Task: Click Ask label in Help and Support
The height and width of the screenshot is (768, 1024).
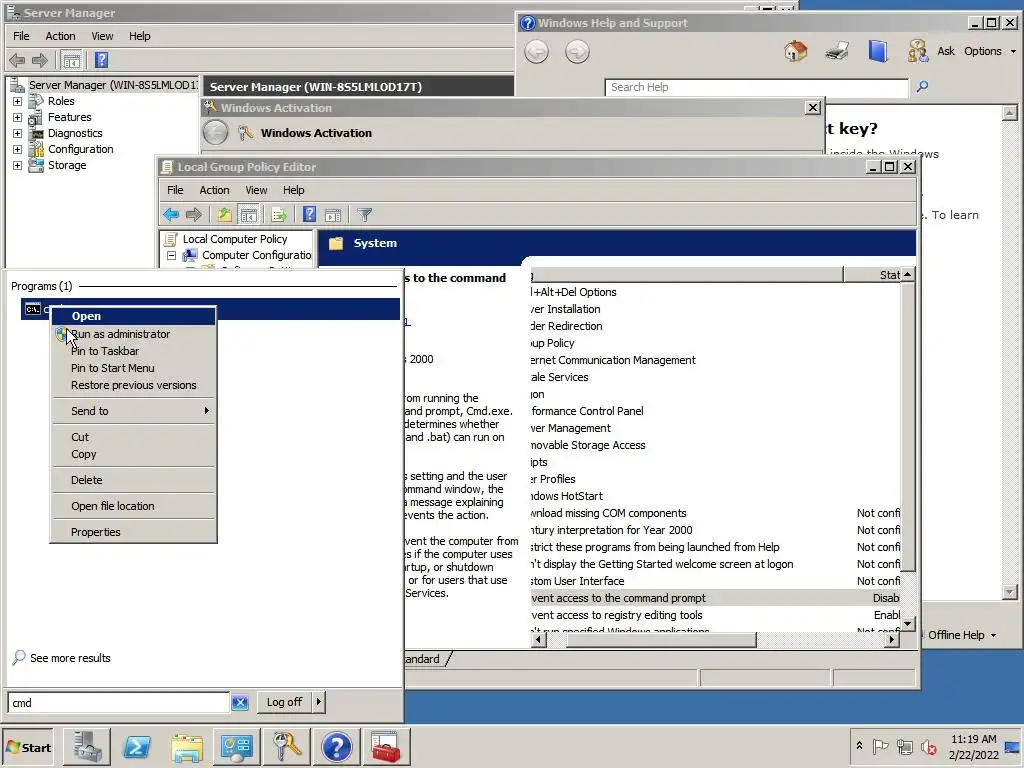Action: tap(946, 51)
